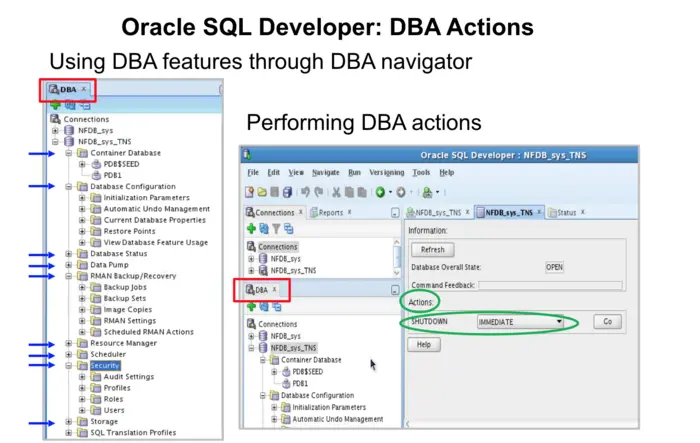The width and height of the screenshot is (700, 443).
Task: Expand the Storage node
Action: [x=68, y=422]
